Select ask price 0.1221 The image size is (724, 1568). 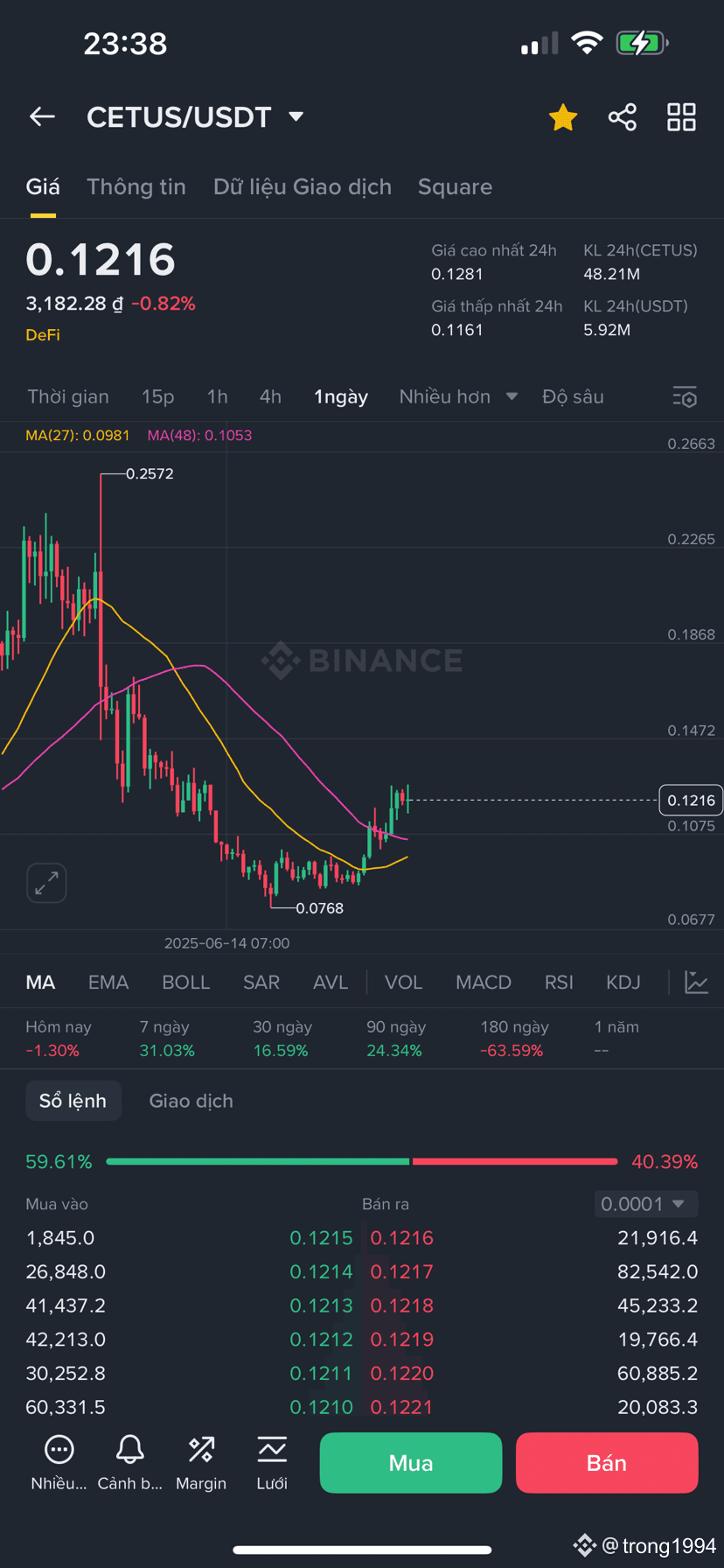[402, 1407]
